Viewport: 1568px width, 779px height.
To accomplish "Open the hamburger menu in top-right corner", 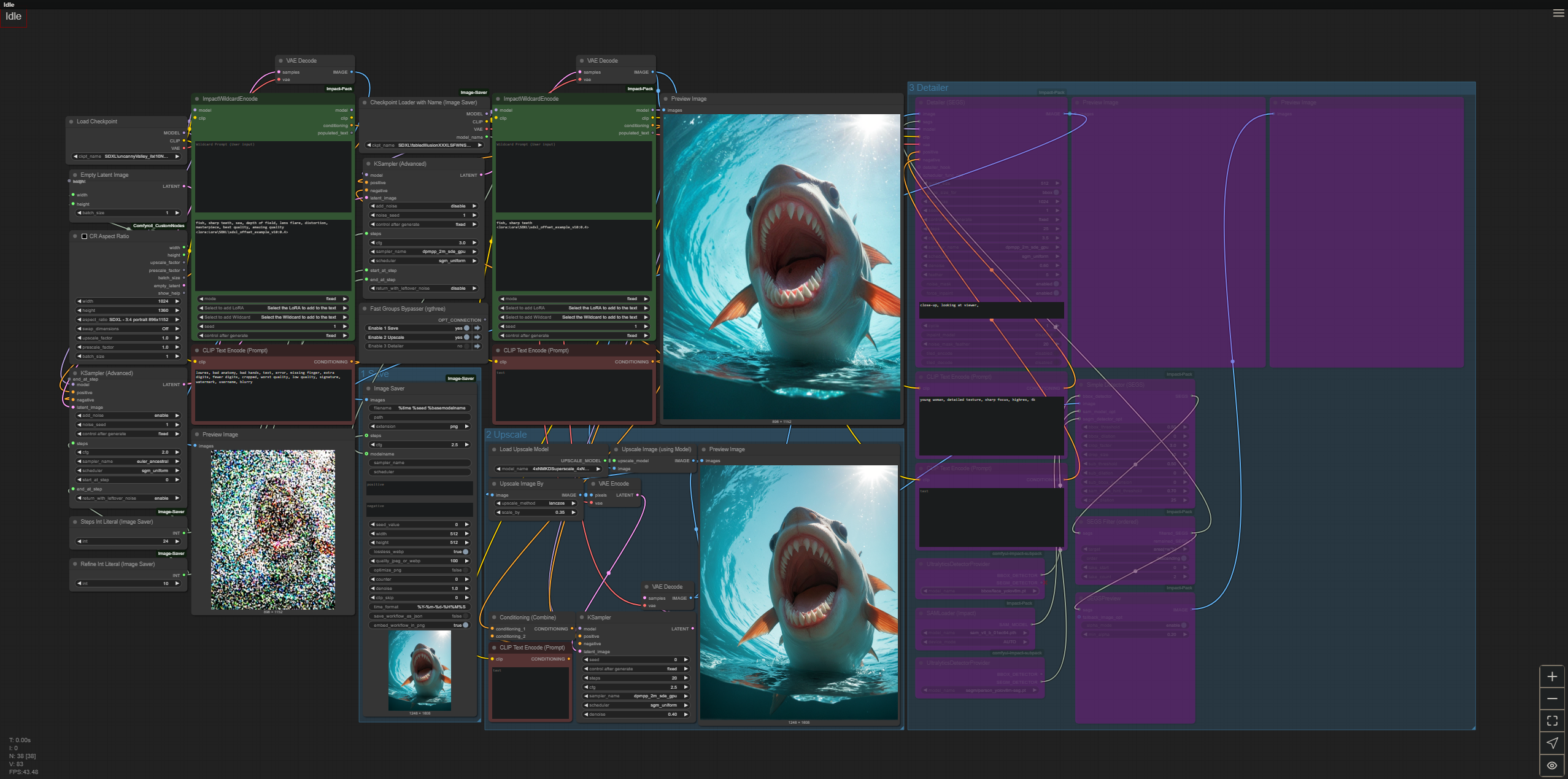I will [1558, 13].
